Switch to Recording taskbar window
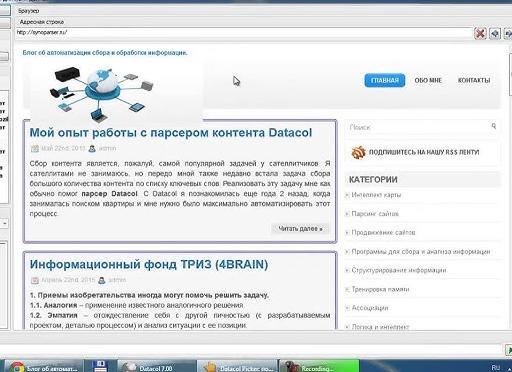Viewport: 512px width, 372px height. tap(319, 366)
